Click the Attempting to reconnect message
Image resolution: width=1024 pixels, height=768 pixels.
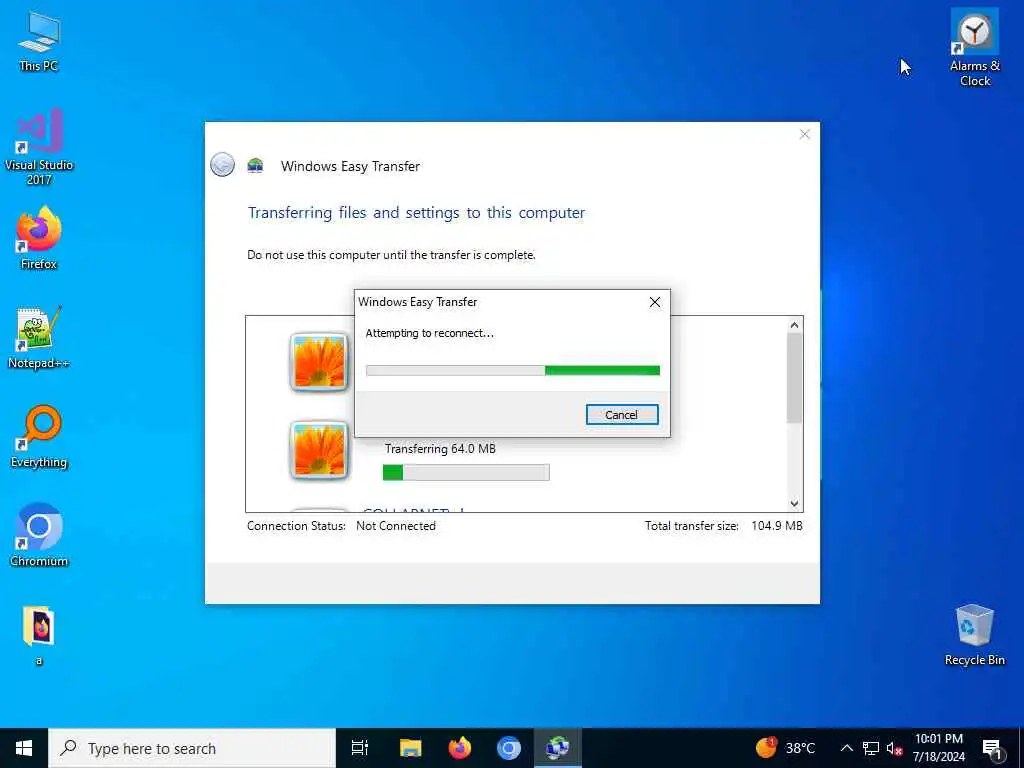[430, 333]
